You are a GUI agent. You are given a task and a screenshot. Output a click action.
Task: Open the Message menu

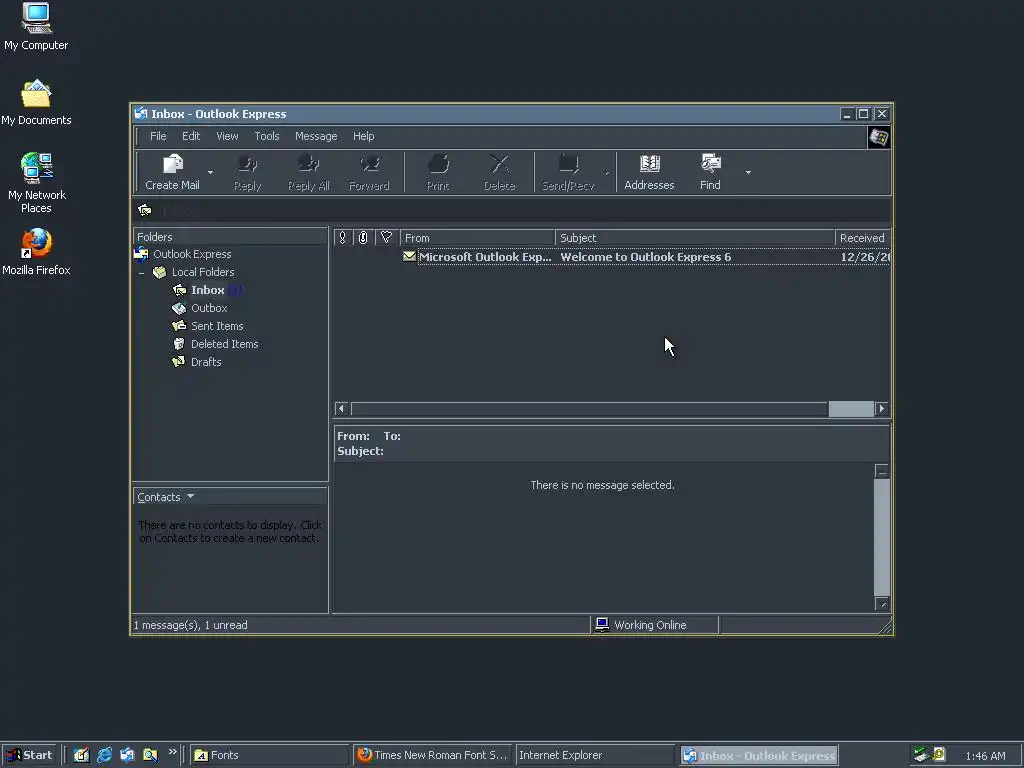click(x=316, y=136)
